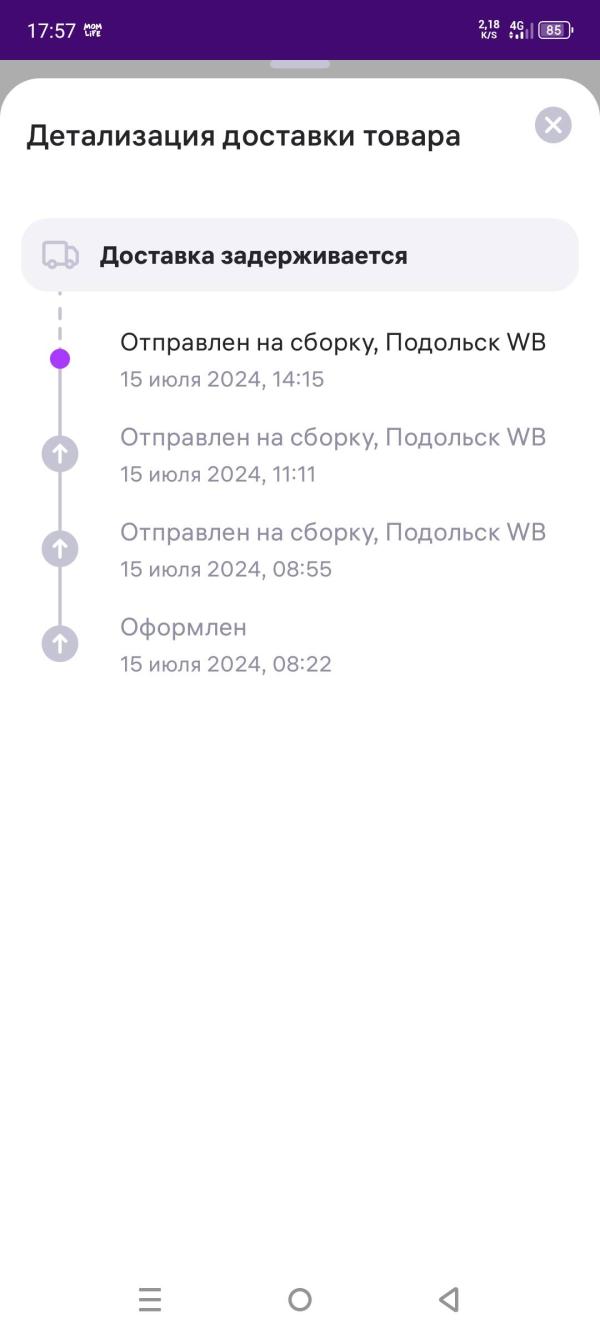Select the 11:11 Отправлен на сборку entry
Image resolution: width=600 pixels, height=1332 pixels.
pos(333,455)
